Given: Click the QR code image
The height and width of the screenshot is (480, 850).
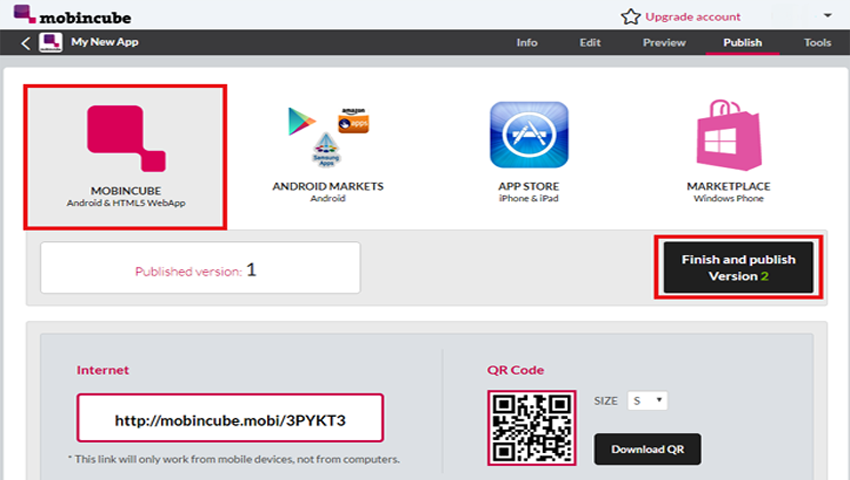Looking at the screenshot, I should 531,427.
